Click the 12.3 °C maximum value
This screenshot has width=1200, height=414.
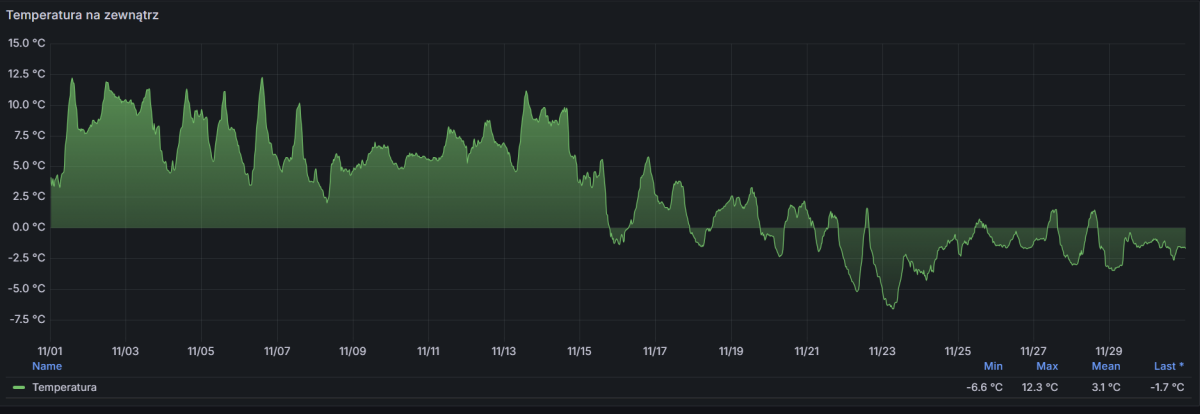1040,387
